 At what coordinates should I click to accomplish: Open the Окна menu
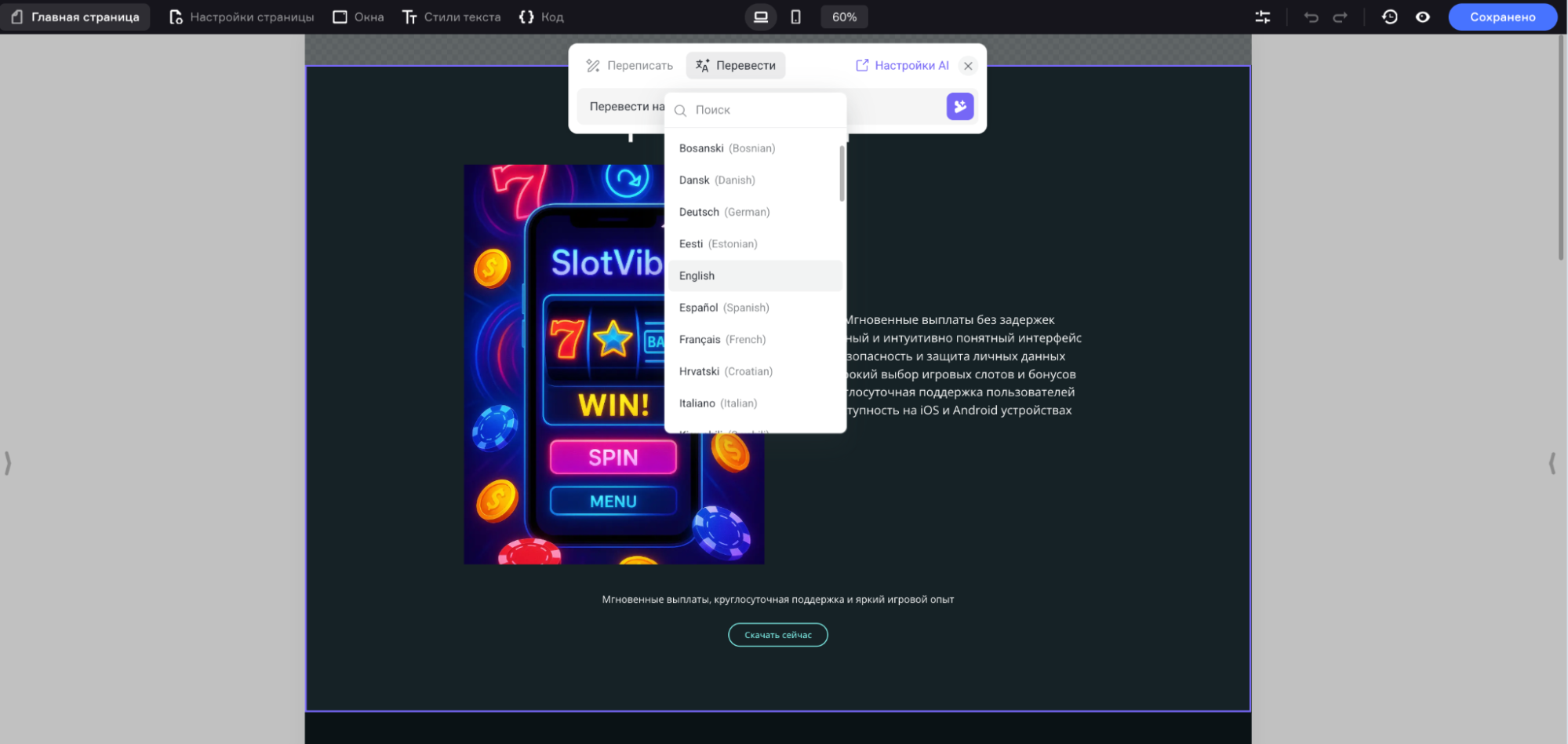358,16
